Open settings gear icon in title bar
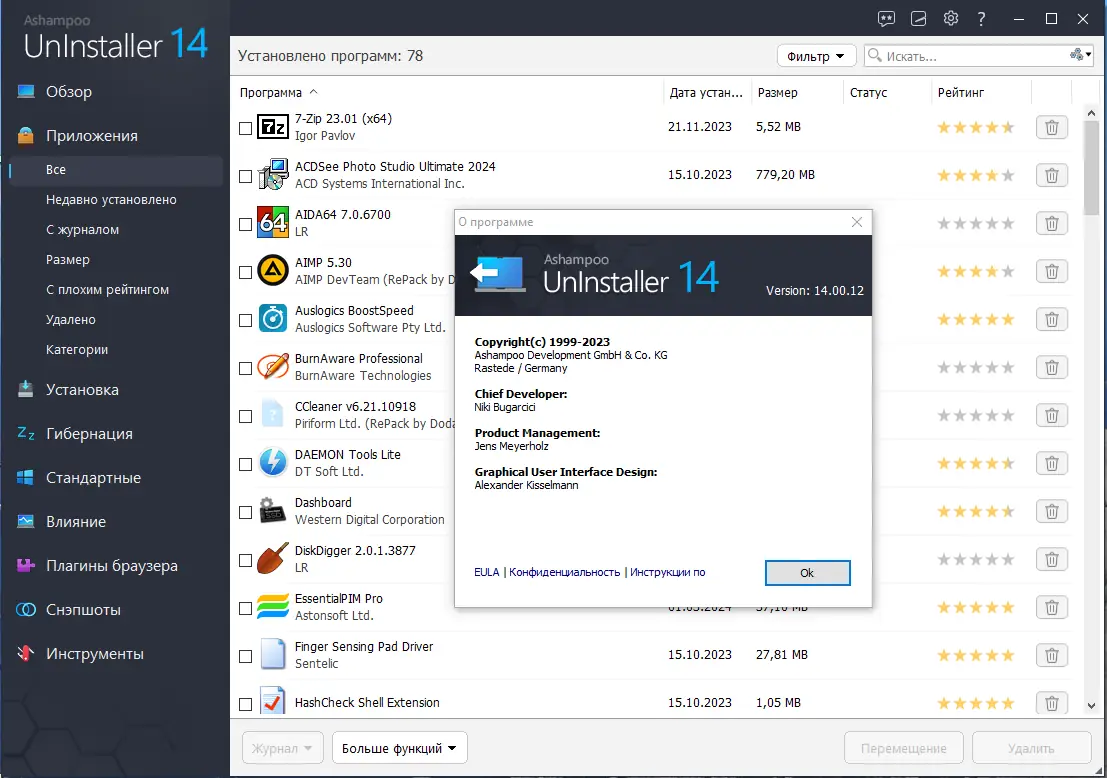 click(951, 18)
